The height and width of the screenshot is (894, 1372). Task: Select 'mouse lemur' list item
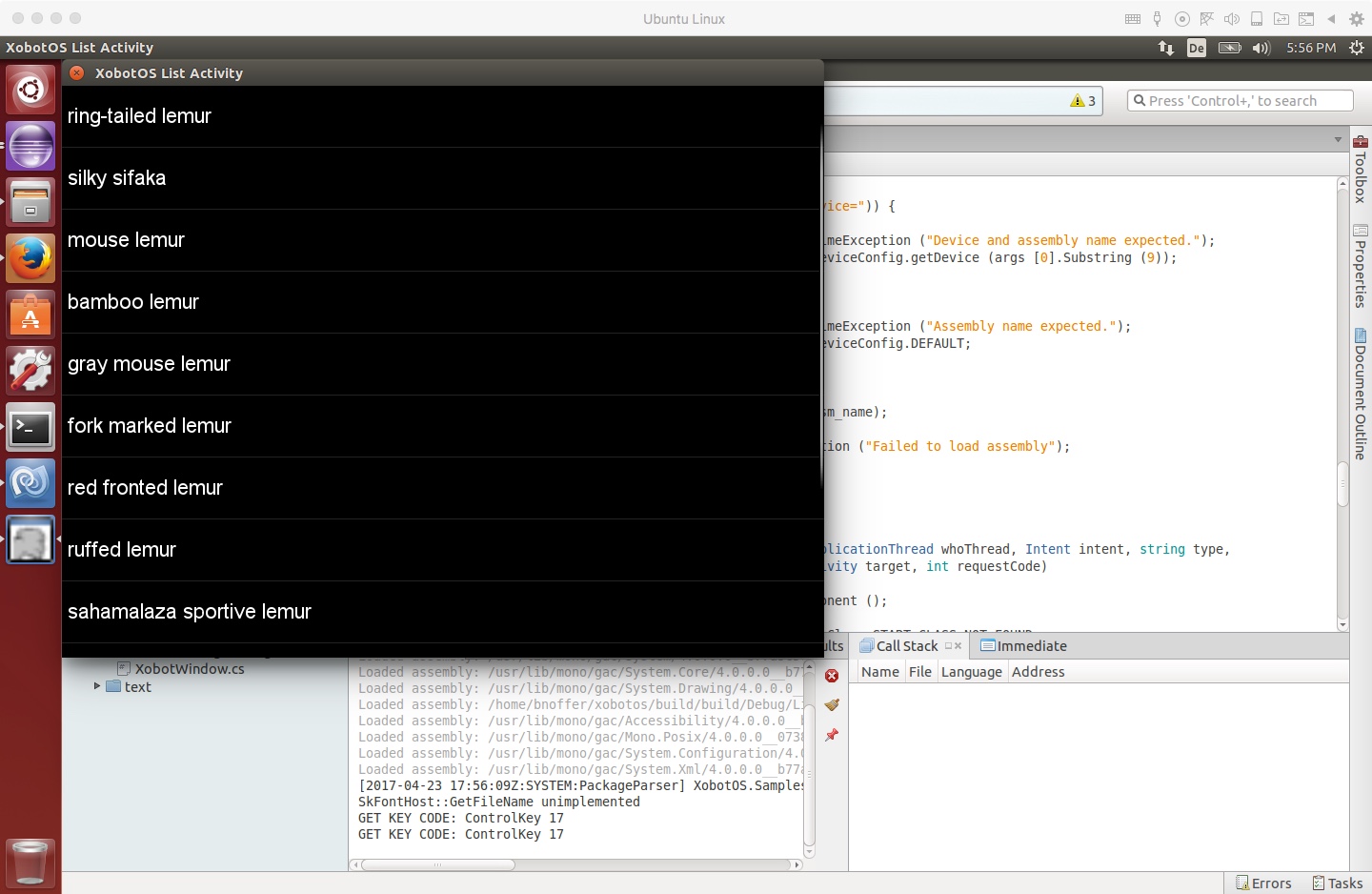[x=440, y=240]
